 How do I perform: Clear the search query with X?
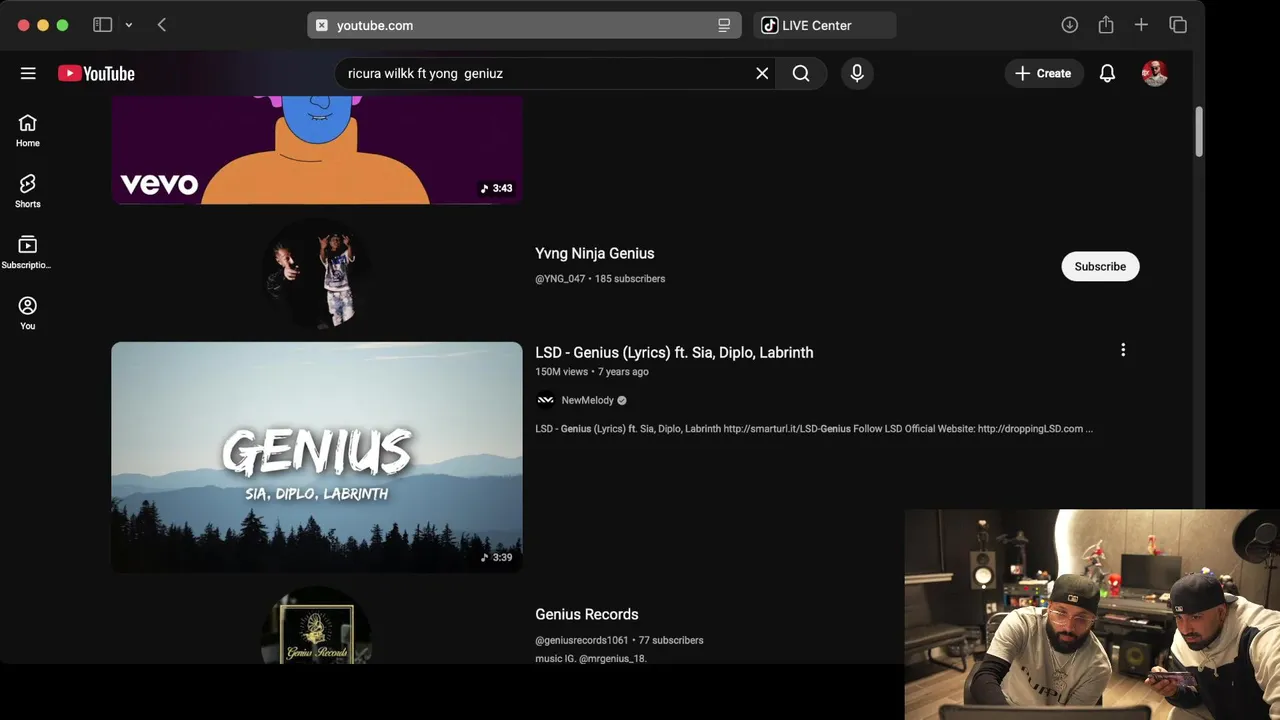pos(762,73)
